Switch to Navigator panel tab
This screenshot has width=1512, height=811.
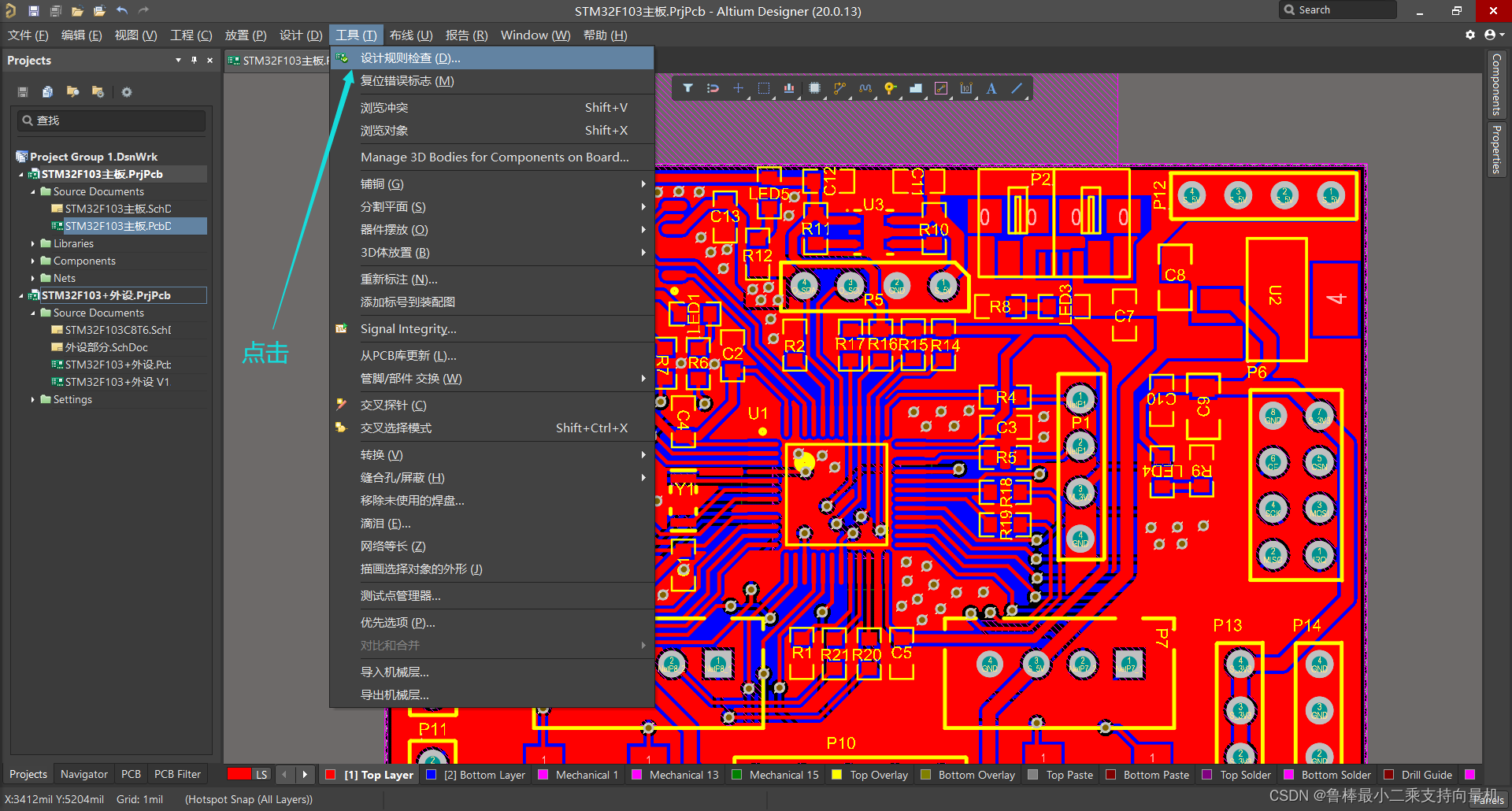pos(84,775)
